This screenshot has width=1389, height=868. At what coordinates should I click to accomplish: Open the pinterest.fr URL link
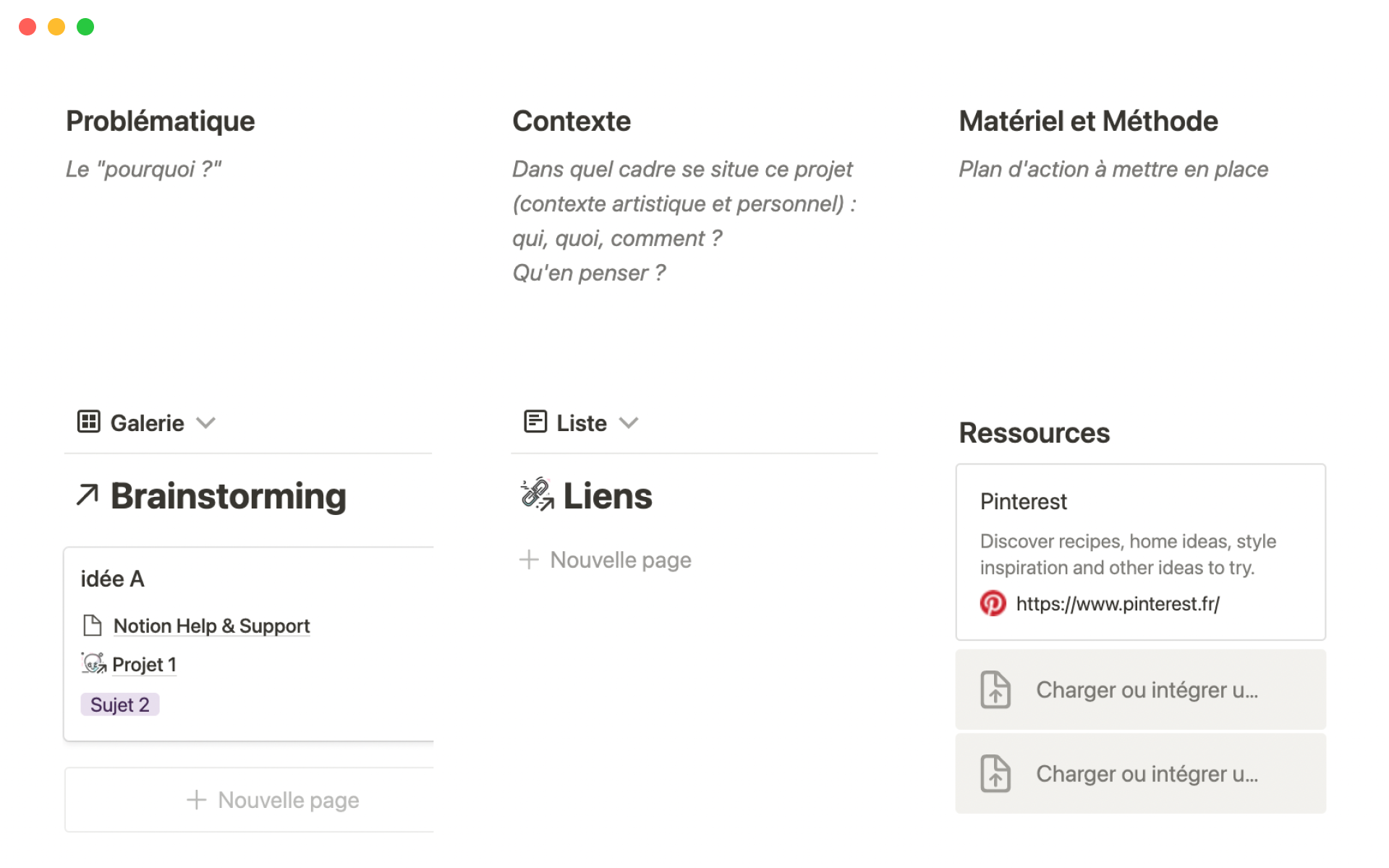pos(1117,604)
